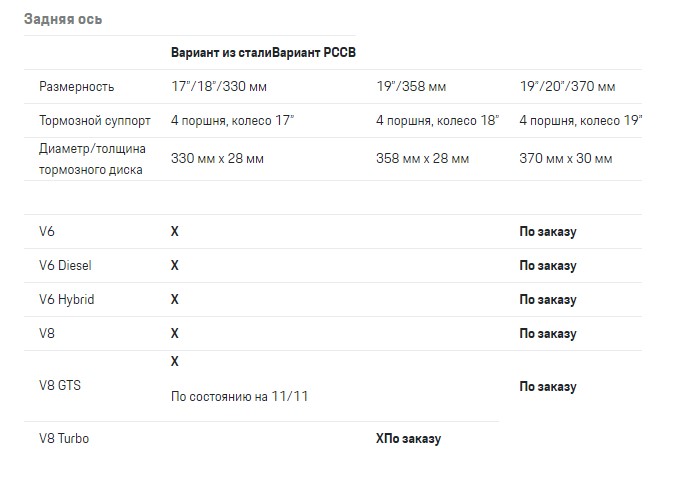The image size is (695, 482).
Task: Click the 358 мм x 28 мм value
Action: (422, 159)
